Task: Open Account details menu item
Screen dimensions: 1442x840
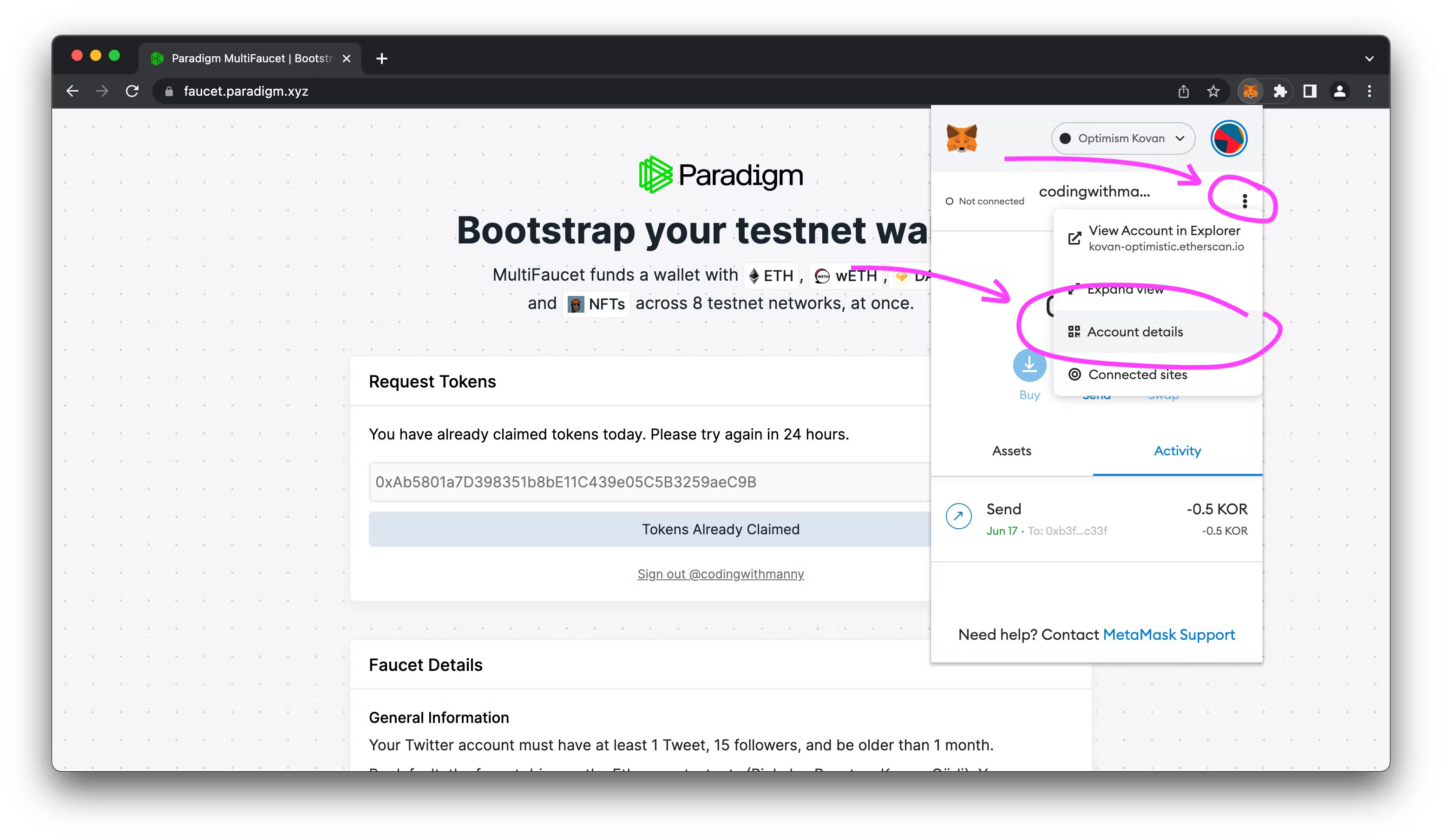Action: (1157, 332)
